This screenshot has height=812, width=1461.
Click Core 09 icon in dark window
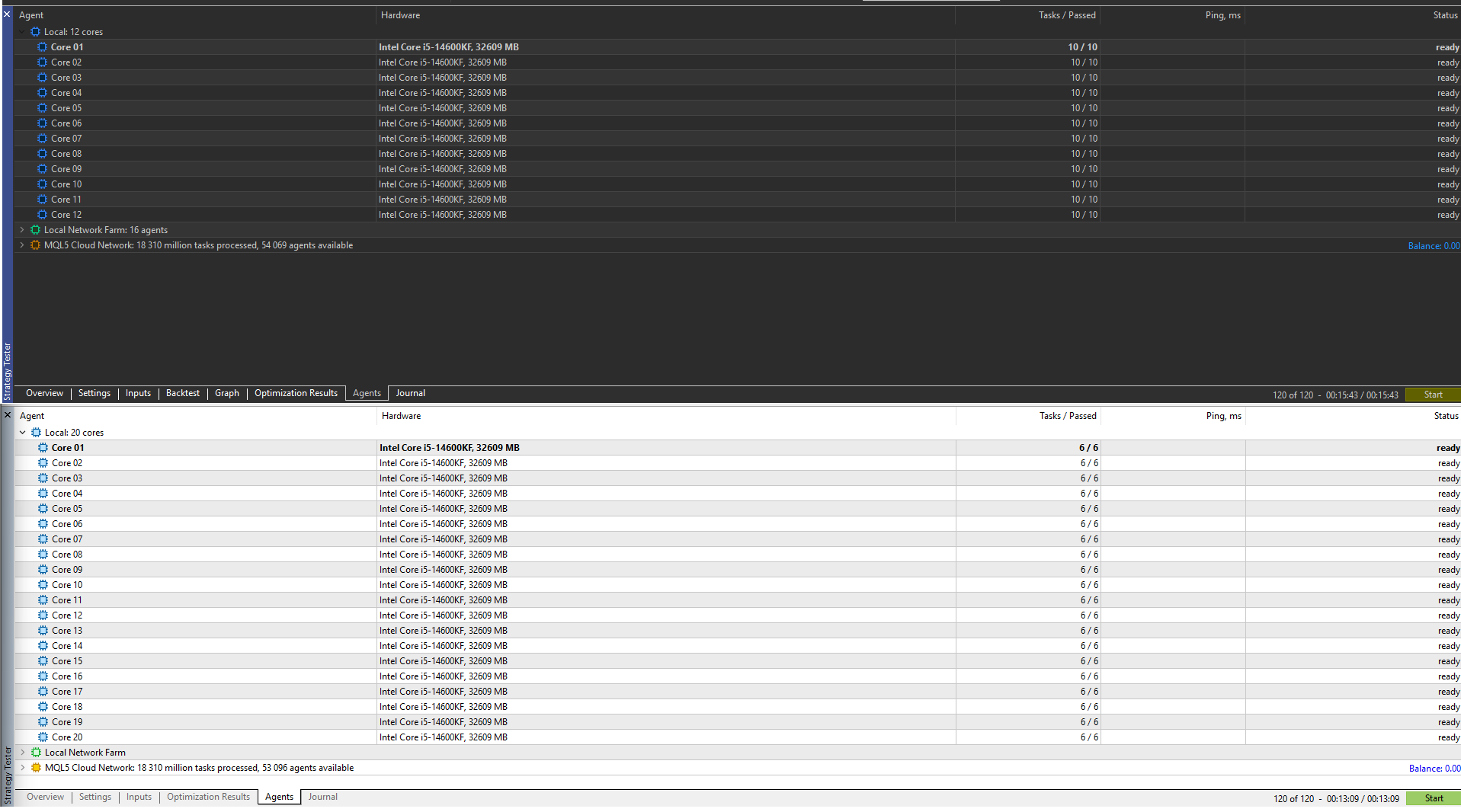coord(43,169)
